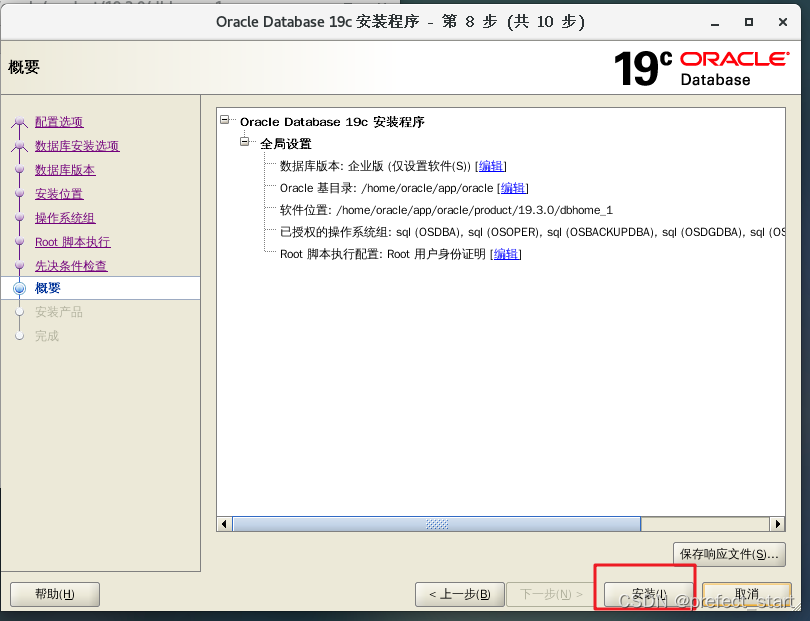Collapse the Oracle Database 19c 安装程序 tree node

click(225, 120)
